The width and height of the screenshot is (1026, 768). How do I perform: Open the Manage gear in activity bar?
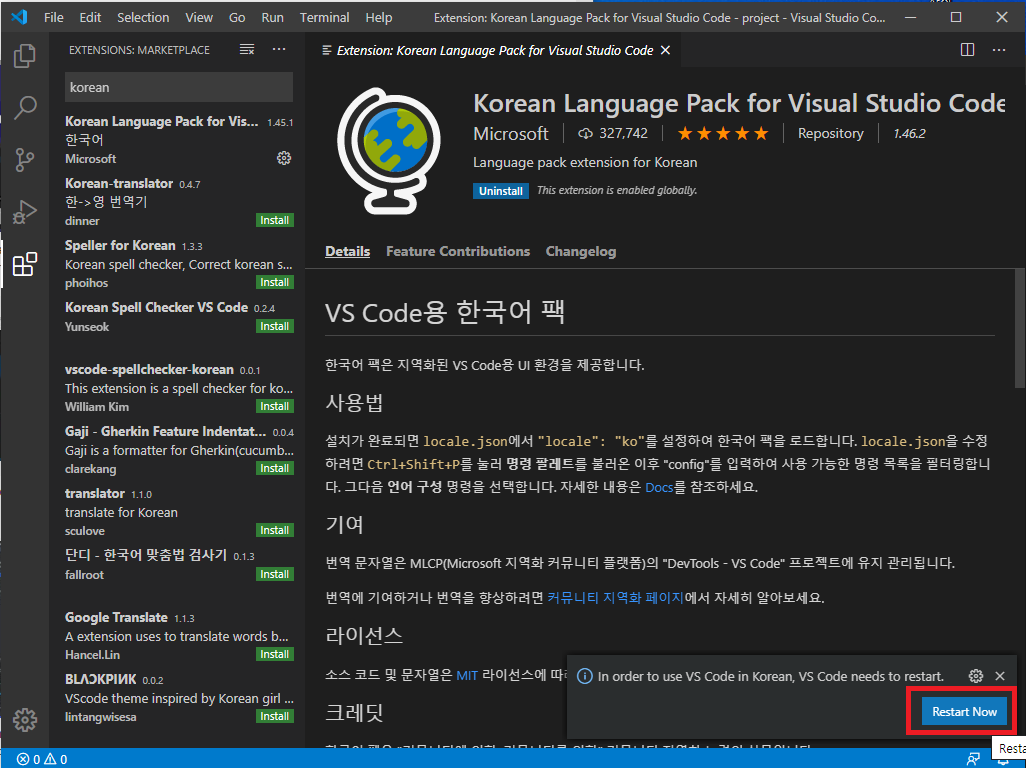point(25,720)
